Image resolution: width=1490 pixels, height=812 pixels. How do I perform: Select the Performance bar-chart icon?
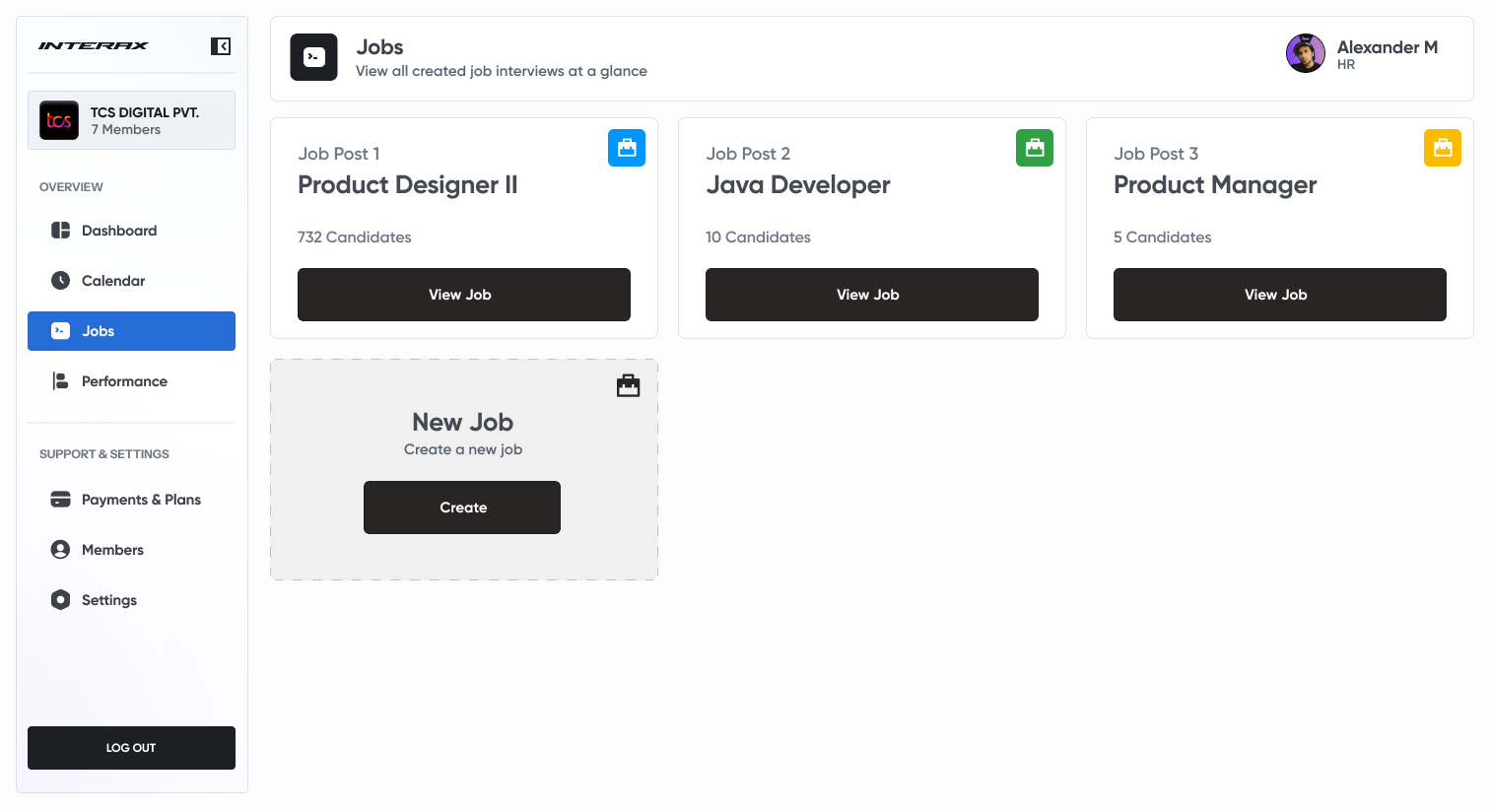61,381
